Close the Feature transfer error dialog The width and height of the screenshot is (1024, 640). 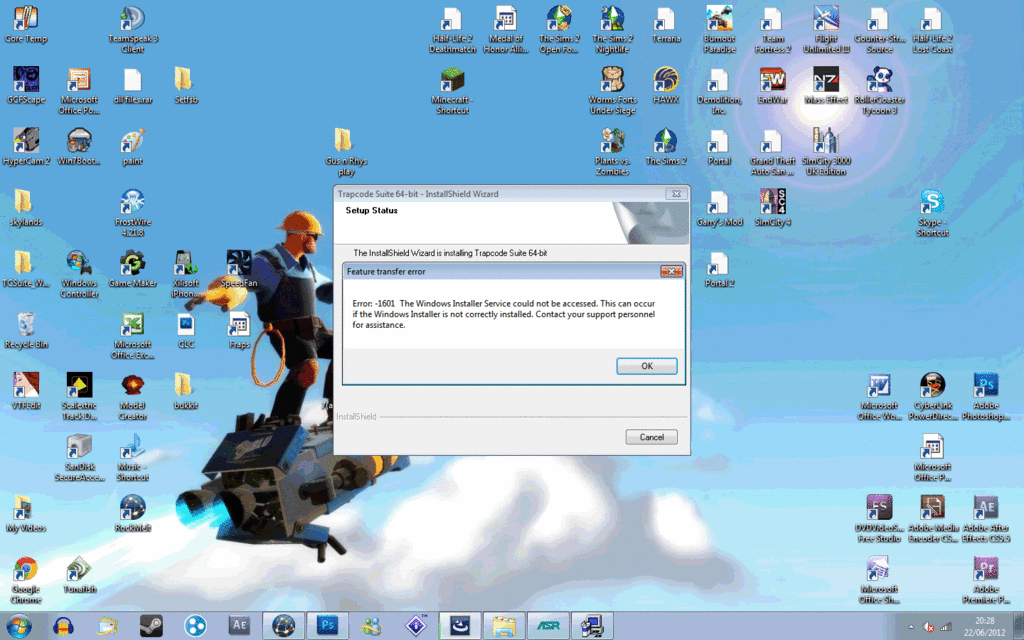[671, 271]
